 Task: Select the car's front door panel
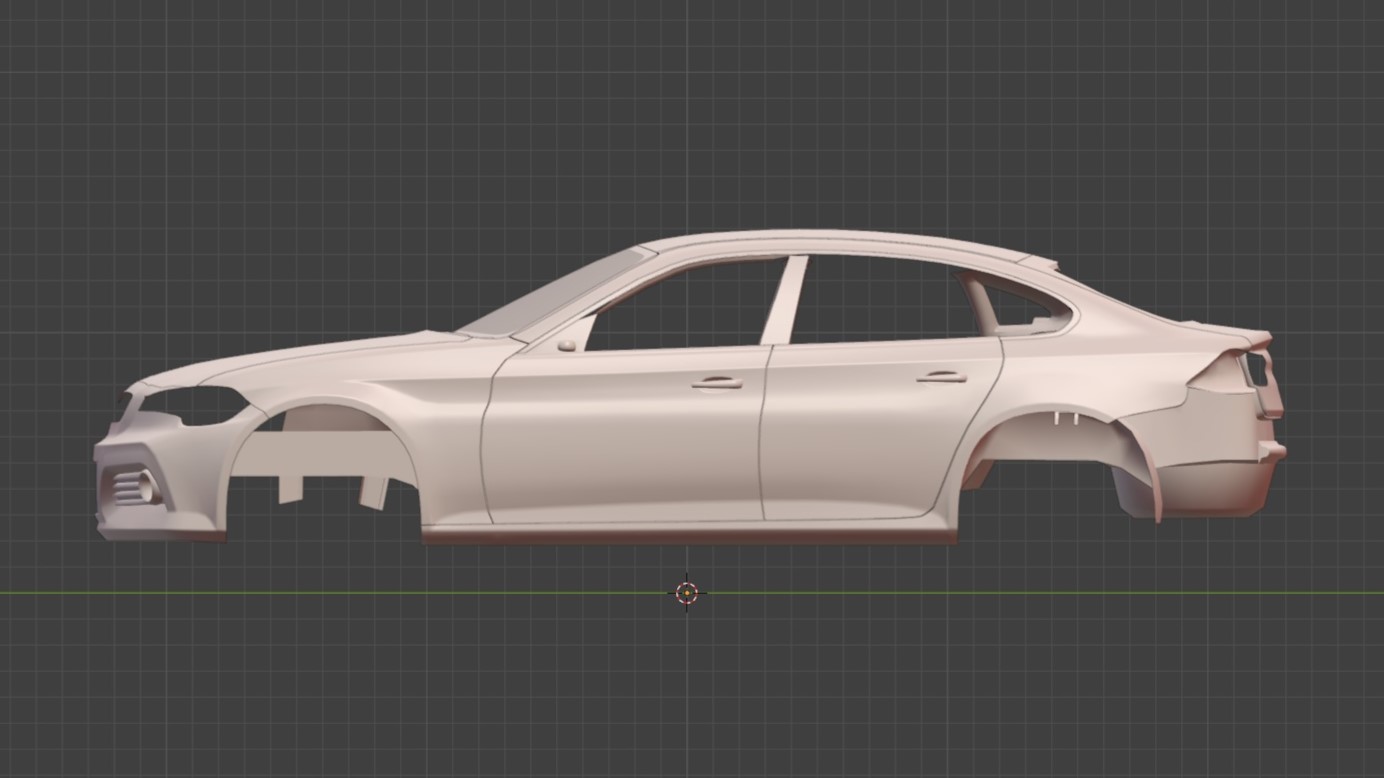[625, 435]
